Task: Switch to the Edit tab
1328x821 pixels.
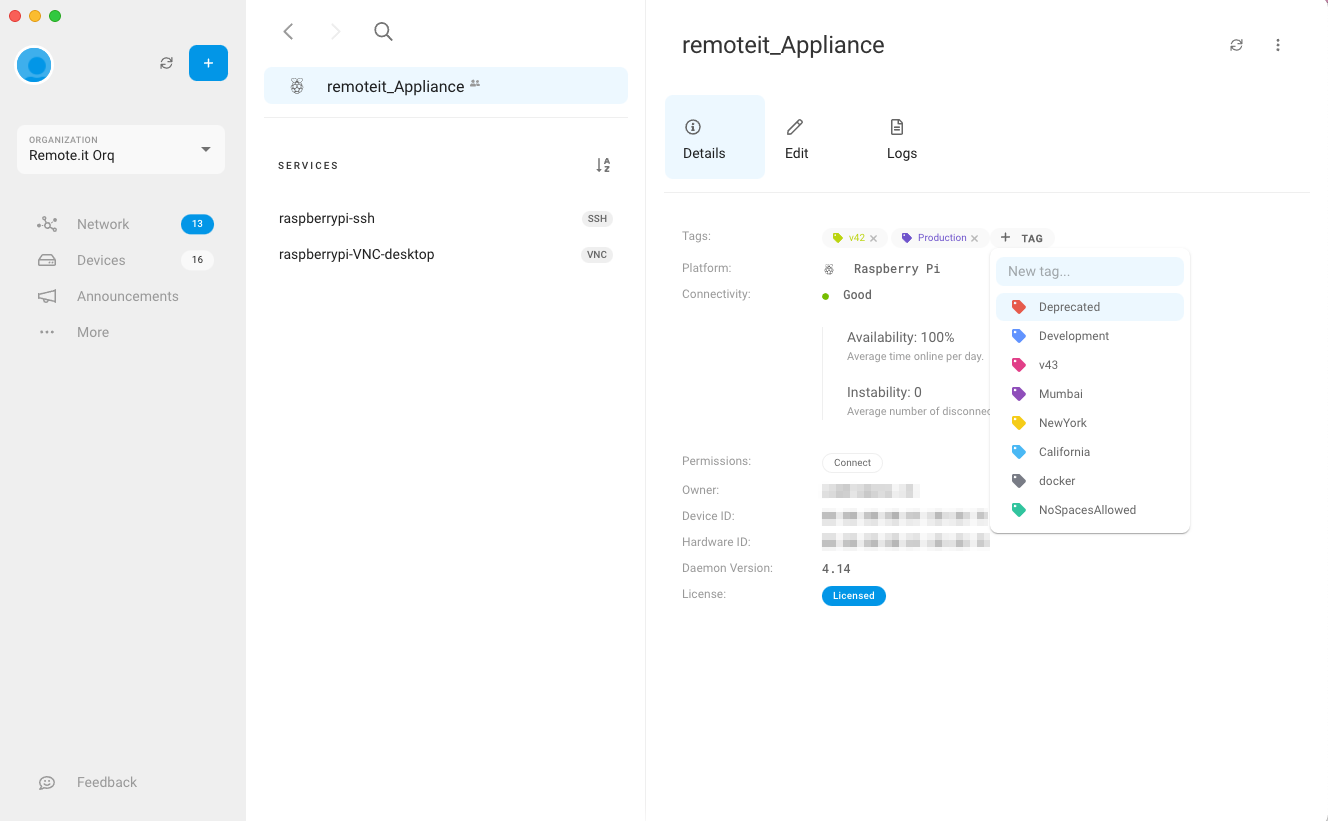Action: (796, 137)
